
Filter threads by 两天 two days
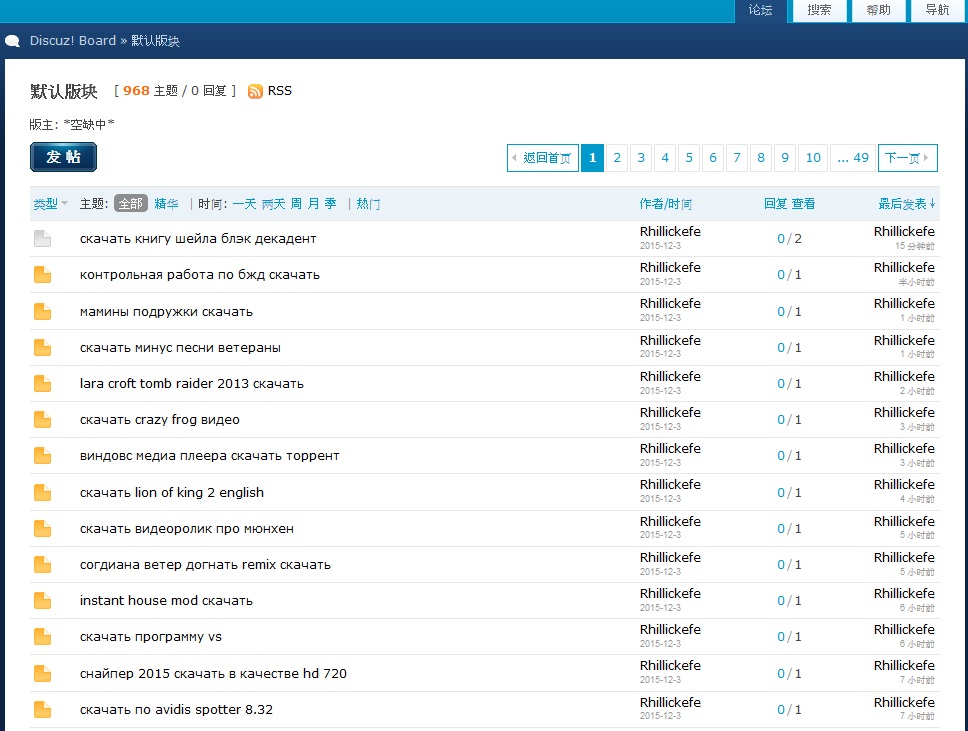[x=273, y=204]
